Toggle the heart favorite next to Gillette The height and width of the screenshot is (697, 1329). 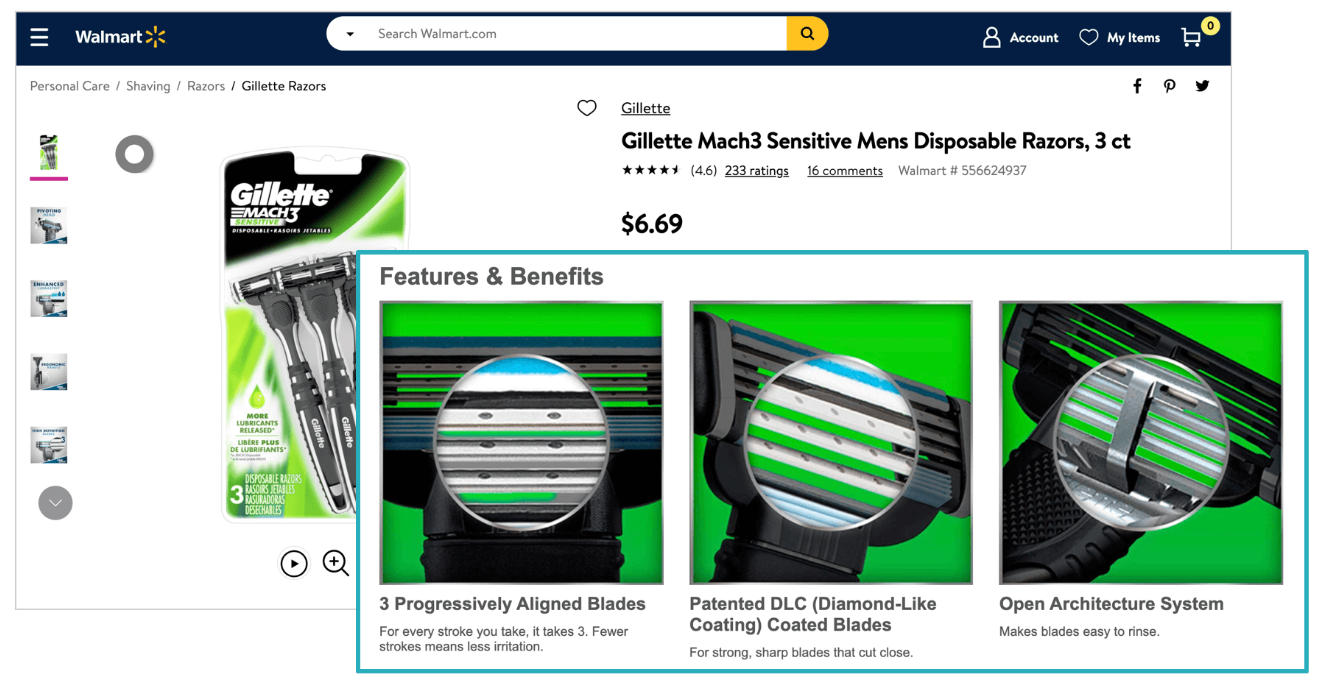pyautogui.click(x=587, y=108)
